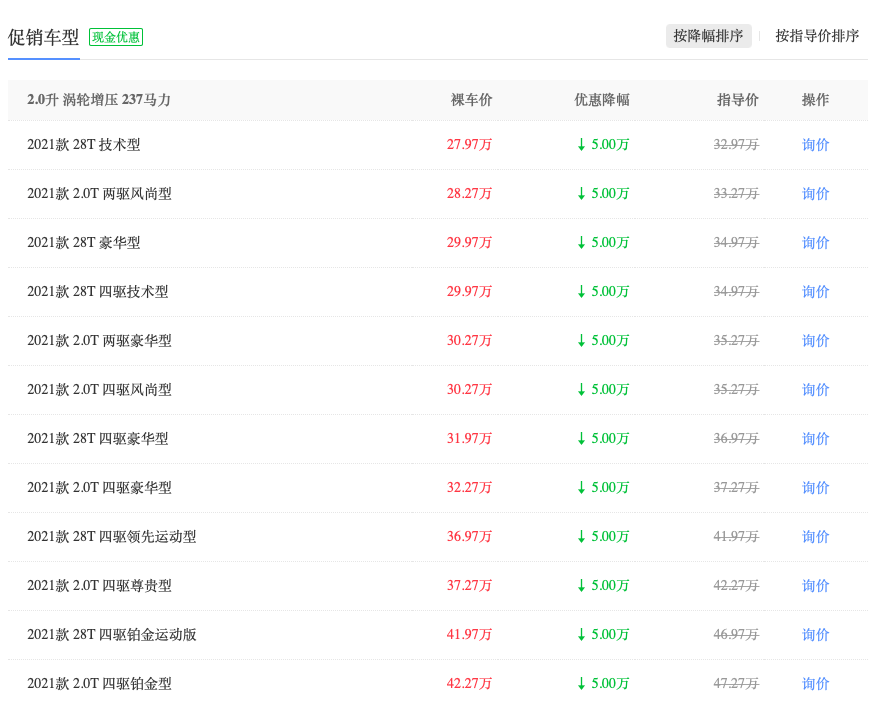Image resolution: width=875 pixels, height=706 pixels.
Task: Click 询价 for 2.0T 四驱铂金型
Action: coord(815,684)
